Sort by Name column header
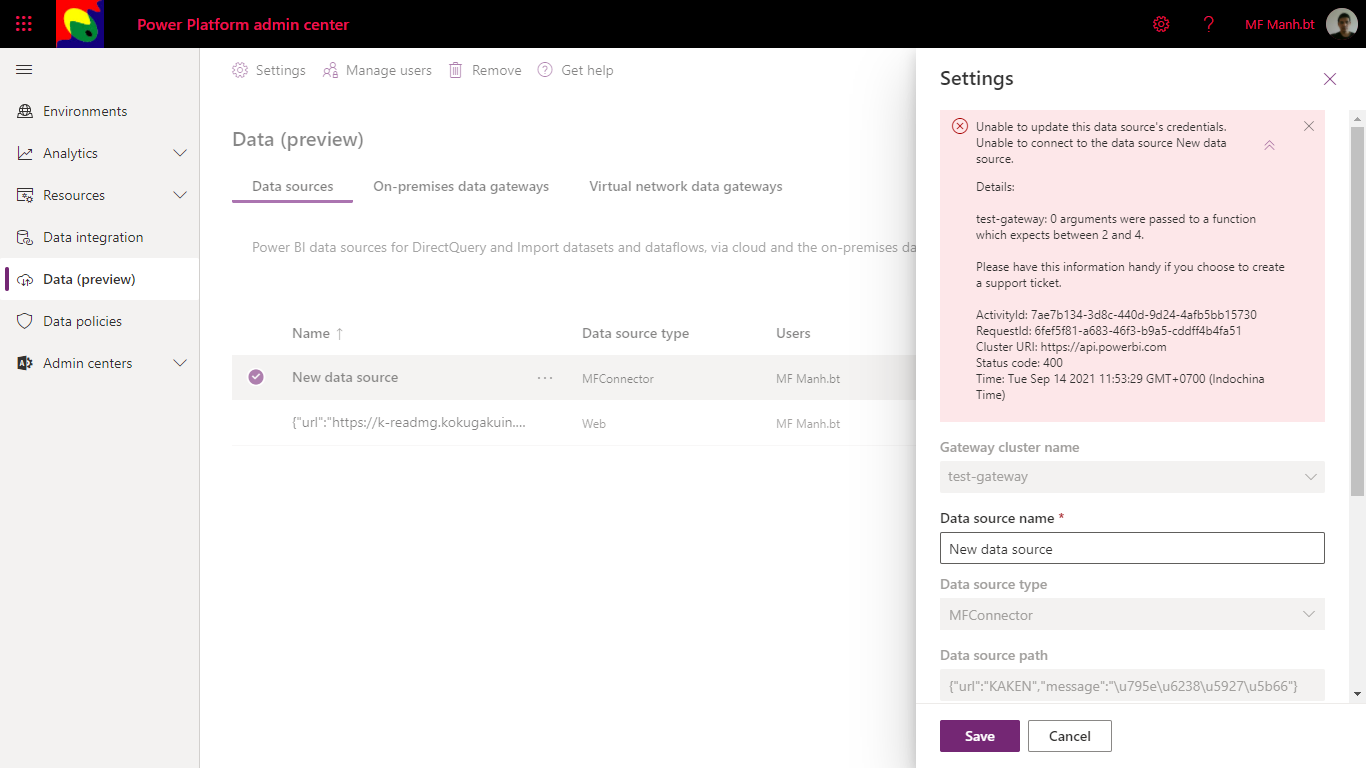Image resolution: width=1366 pixels, height=768 pixels. [x=317, y=333]
